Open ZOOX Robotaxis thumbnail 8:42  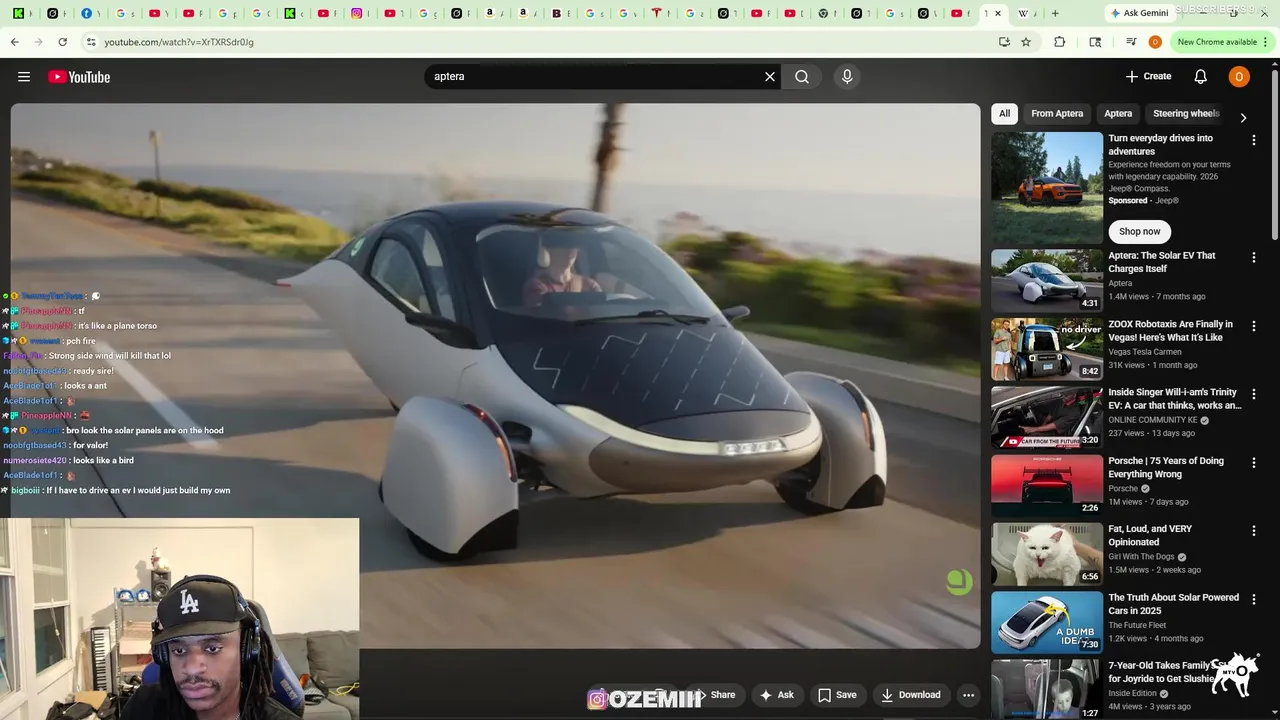tap(1047, 349)
